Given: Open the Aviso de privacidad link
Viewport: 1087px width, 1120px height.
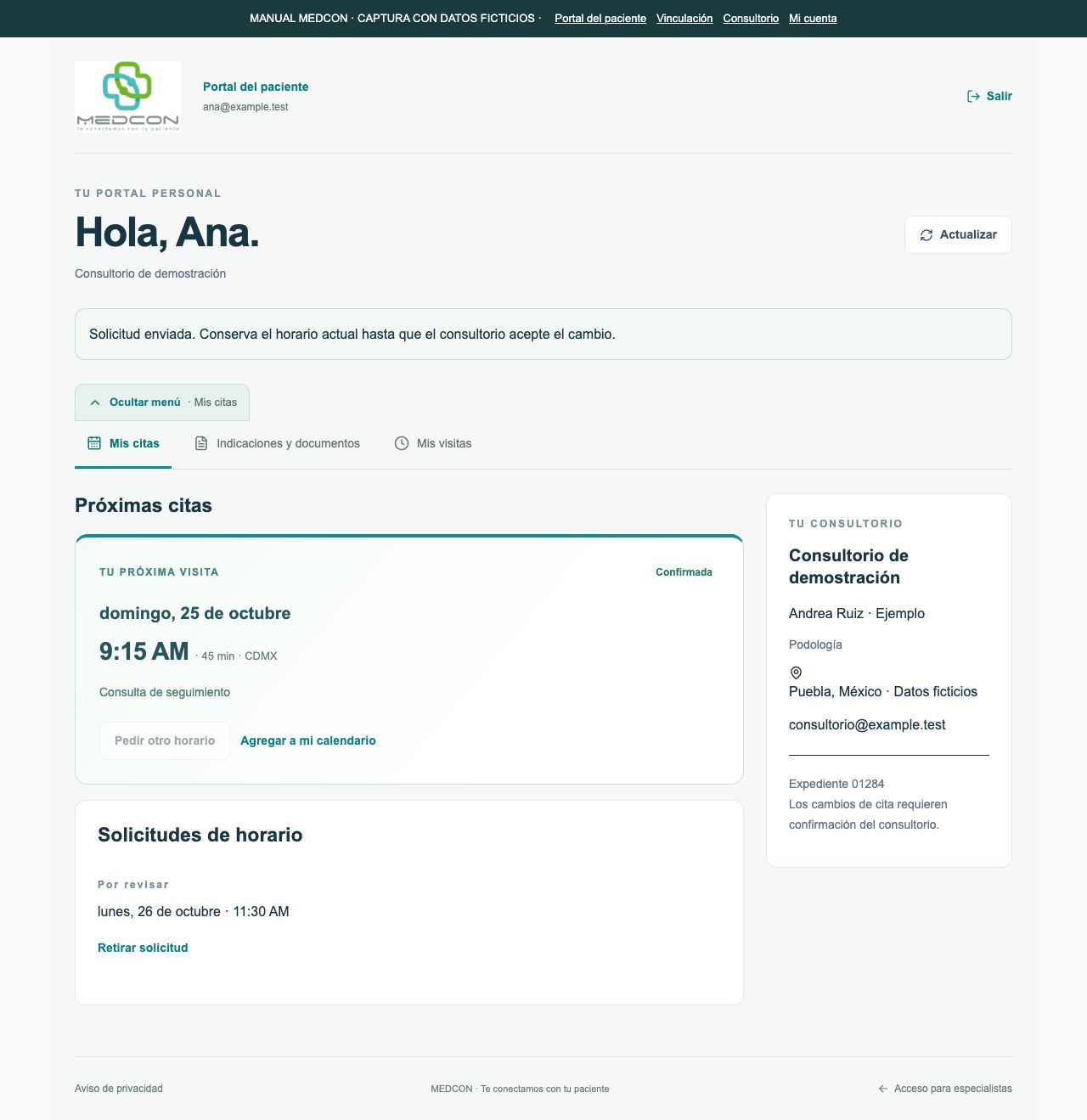Looking at the screenshot, I should point(119,1089).
